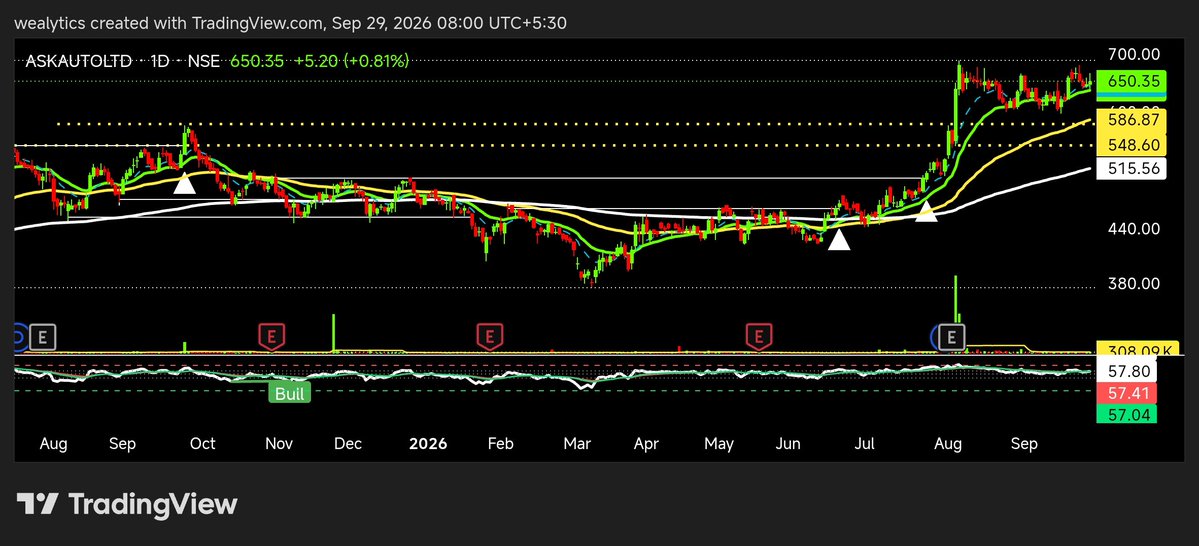
Task: Click the Nov label on the time axis
Action: click(x=280, y=444)
